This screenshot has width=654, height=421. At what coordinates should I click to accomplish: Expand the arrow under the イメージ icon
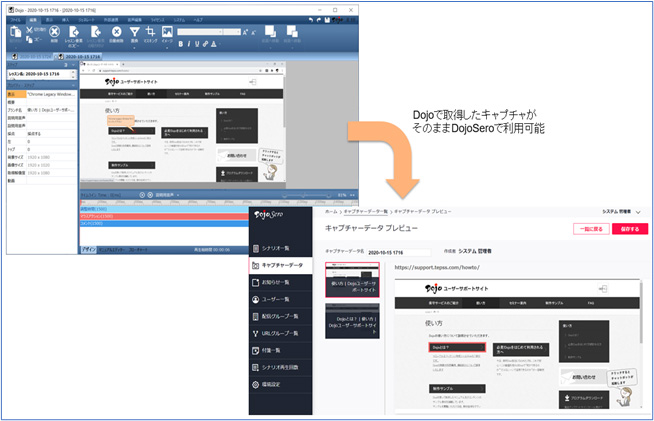click(167, 48)
